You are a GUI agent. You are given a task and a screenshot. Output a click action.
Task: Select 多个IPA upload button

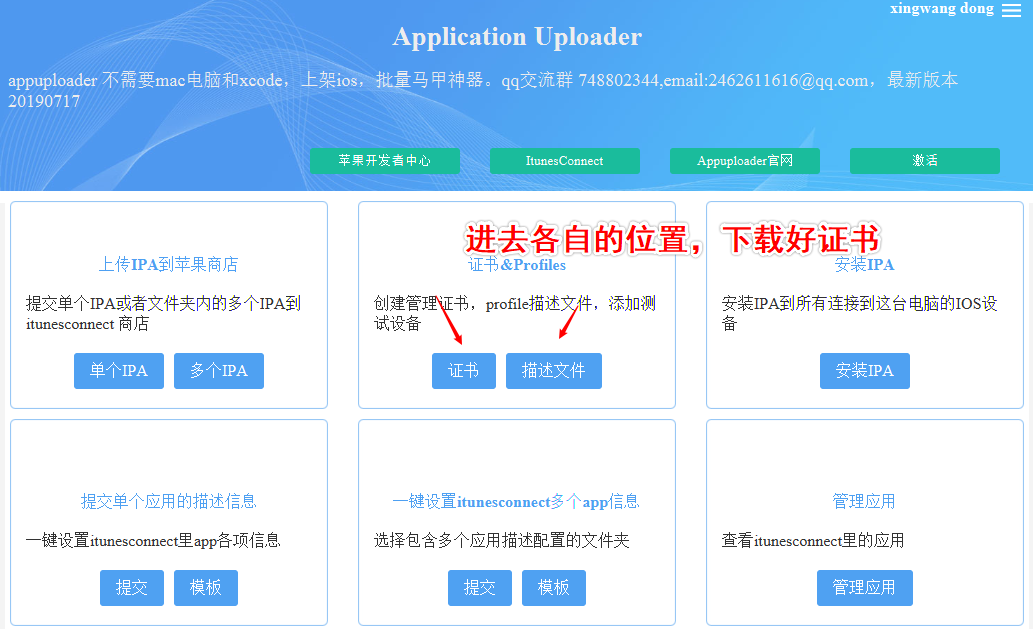pyautogui.click(x=219, y=371)
